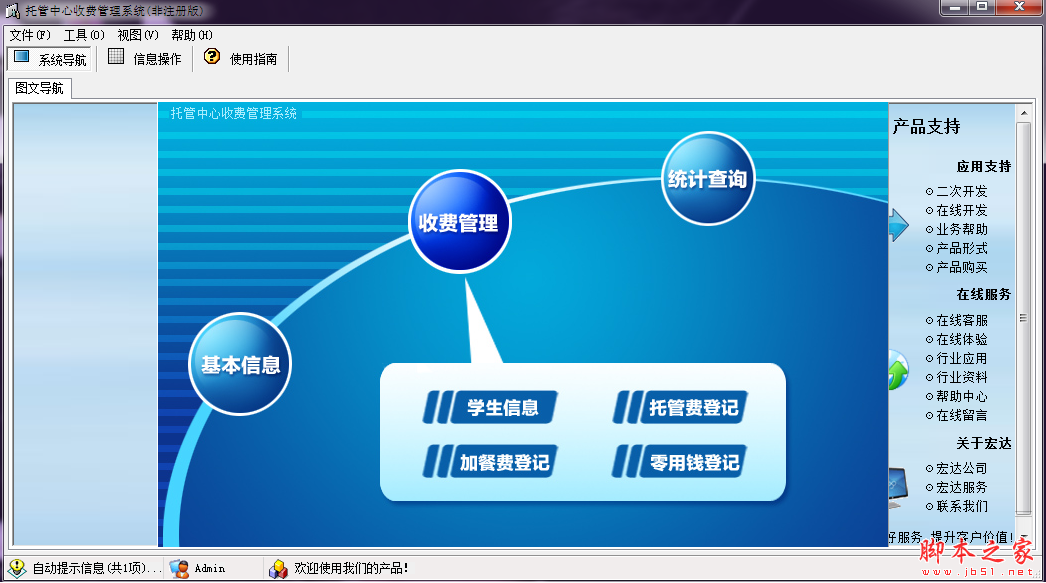Click the 在线开发 link

click(961, 210)
